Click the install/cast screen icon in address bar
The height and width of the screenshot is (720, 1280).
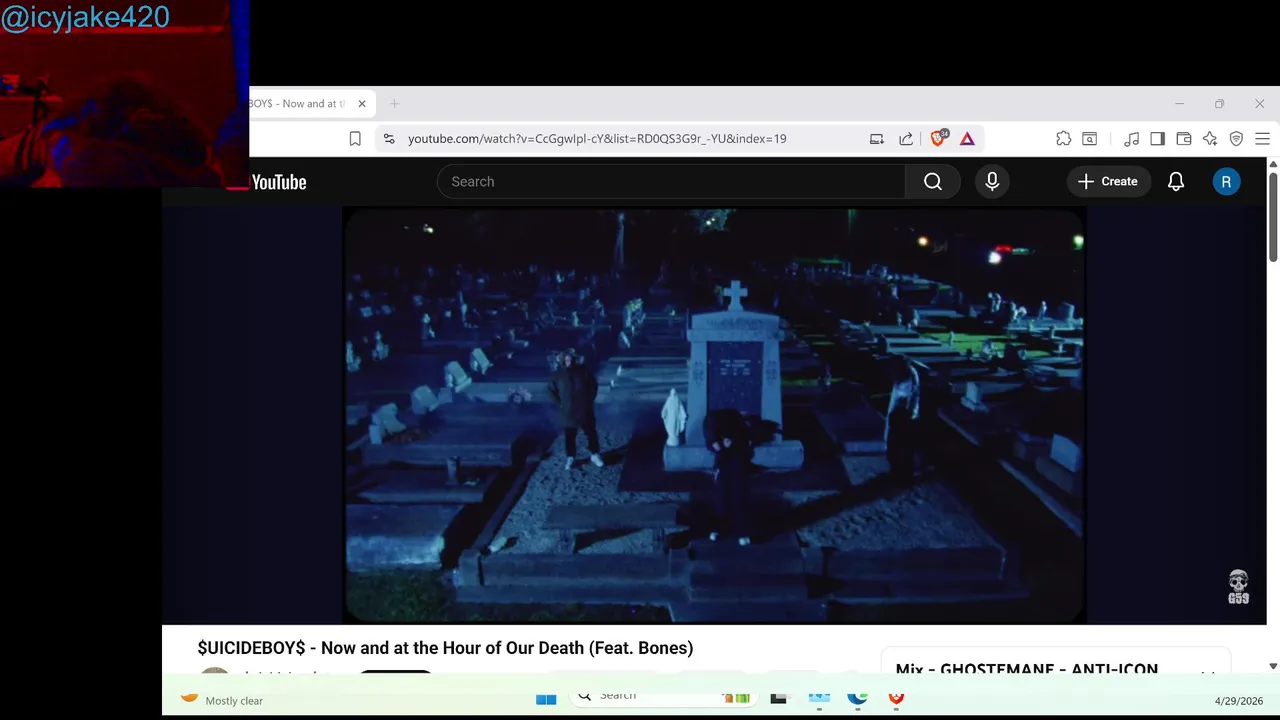pyautogui.click(x=877, y=139)
